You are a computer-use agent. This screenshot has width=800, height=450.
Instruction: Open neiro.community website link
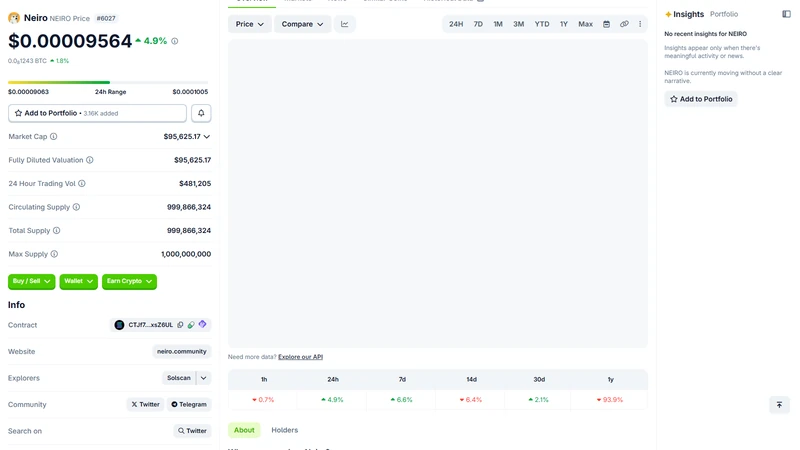(x=182, y=352)
